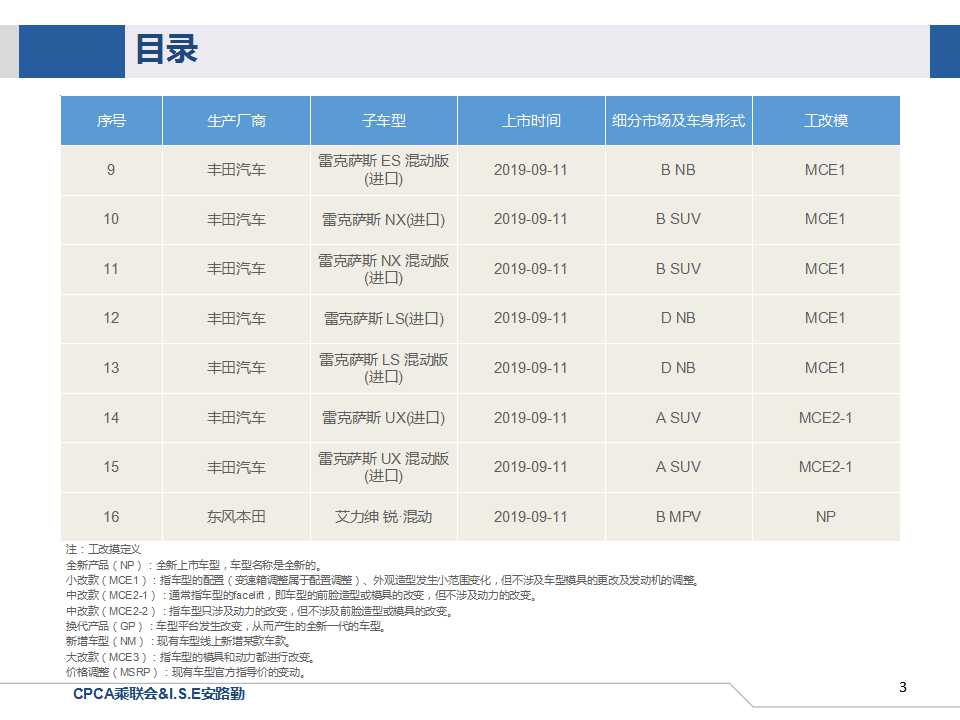
Task: Click sequence number 12 cell
Action: click(x=111, y=318)
